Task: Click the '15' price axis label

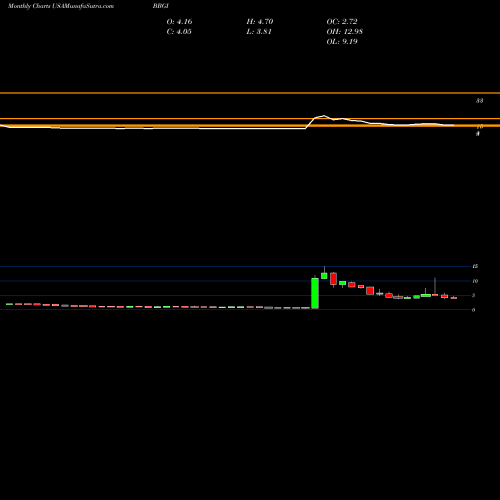Action: click(475, 266)
